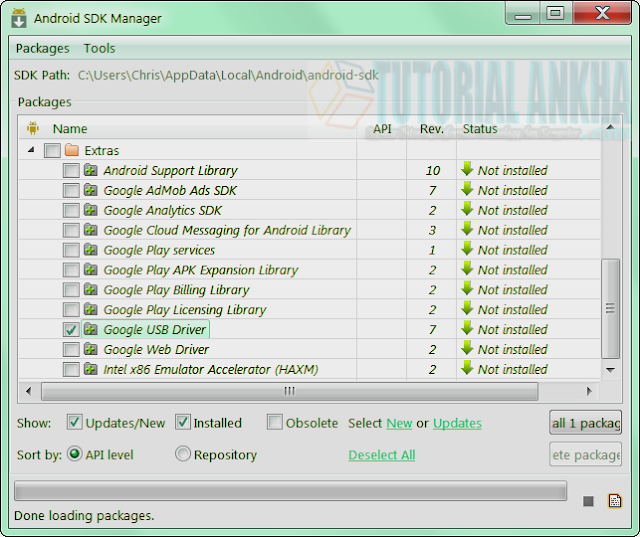
Task: Click the Status column header
Action: 480,129
